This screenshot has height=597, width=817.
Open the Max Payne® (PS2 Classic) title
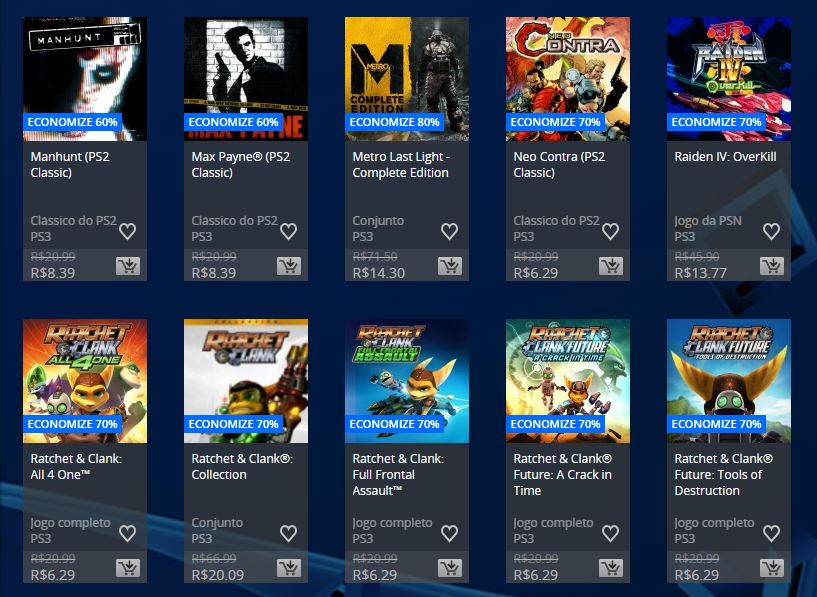[x=241, y=165]
